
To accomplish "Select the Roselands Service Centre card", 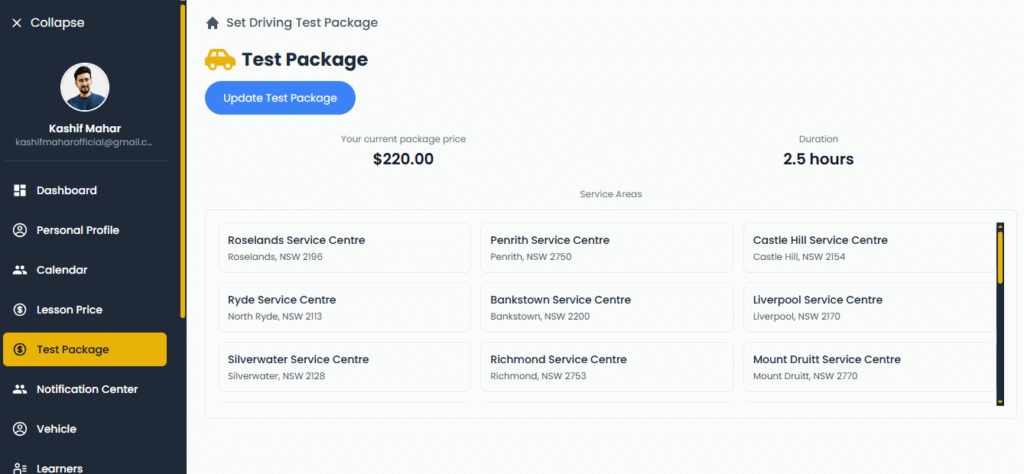I will tap(344, 248).
